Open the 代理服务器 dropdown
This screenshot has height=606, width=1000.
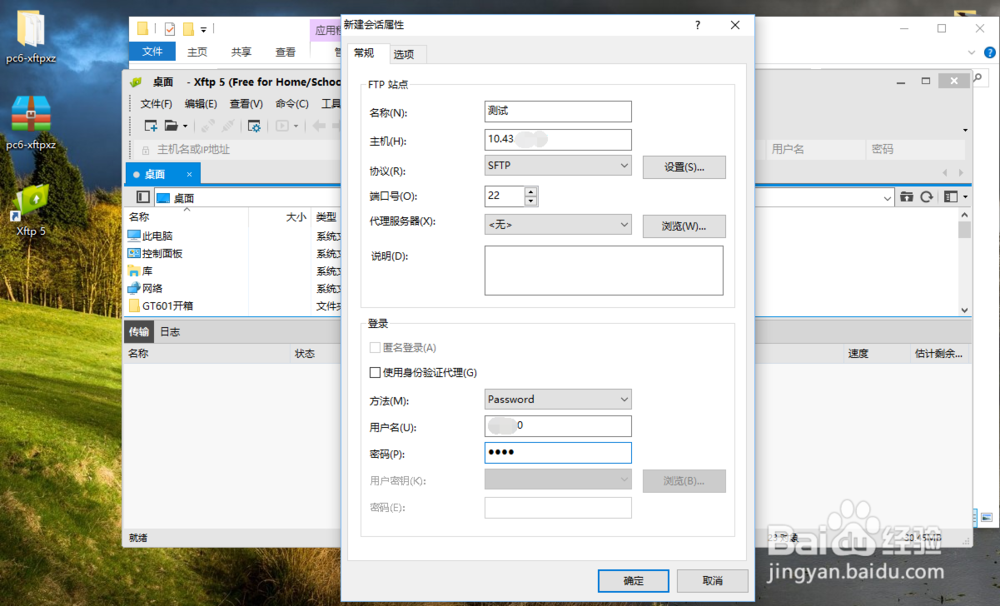(558, 225)
